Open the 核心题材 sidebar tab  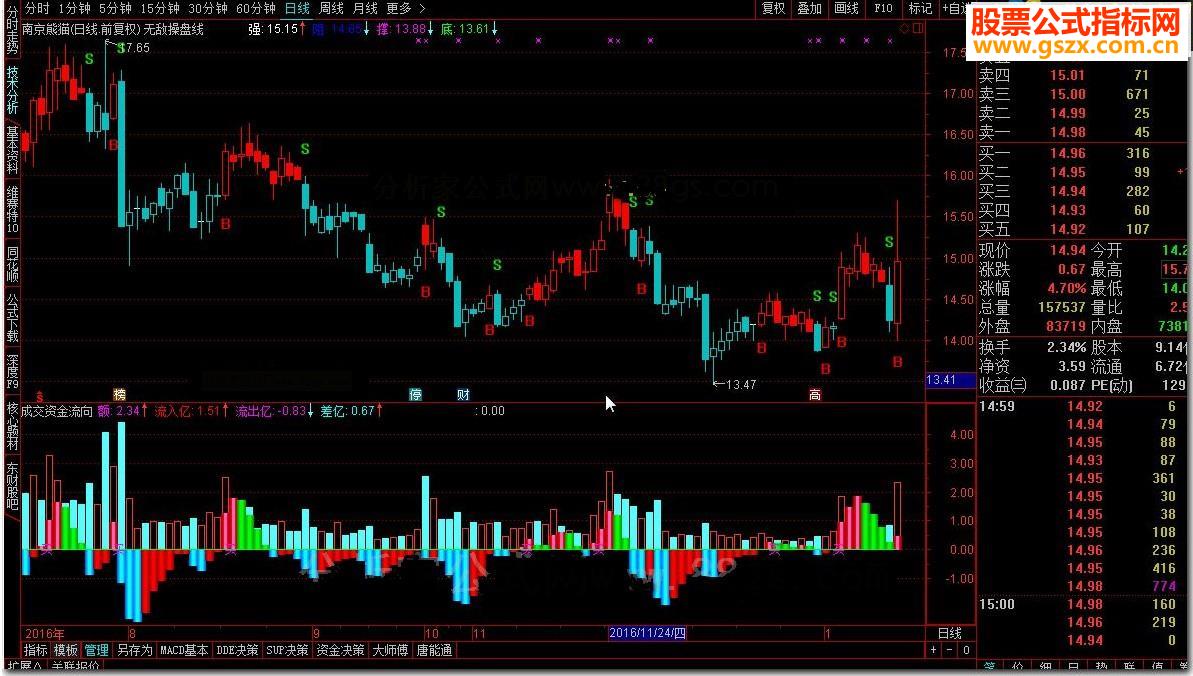click(x=12, y=427)
